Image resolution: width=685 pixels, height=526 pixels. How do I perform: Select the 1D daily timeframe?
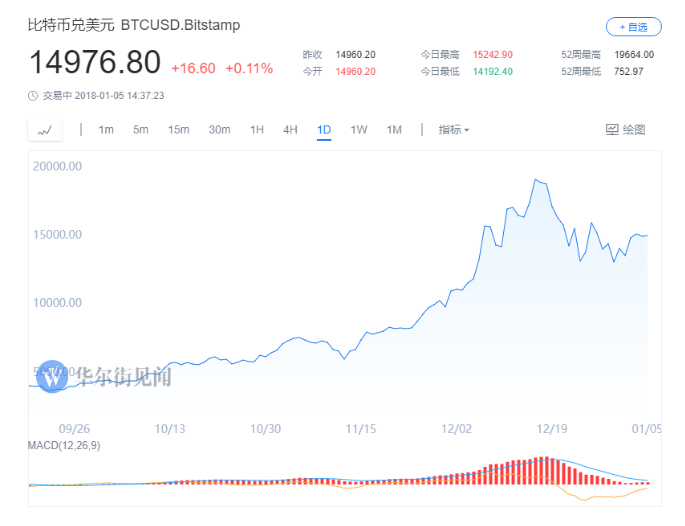tap(324, 130)
